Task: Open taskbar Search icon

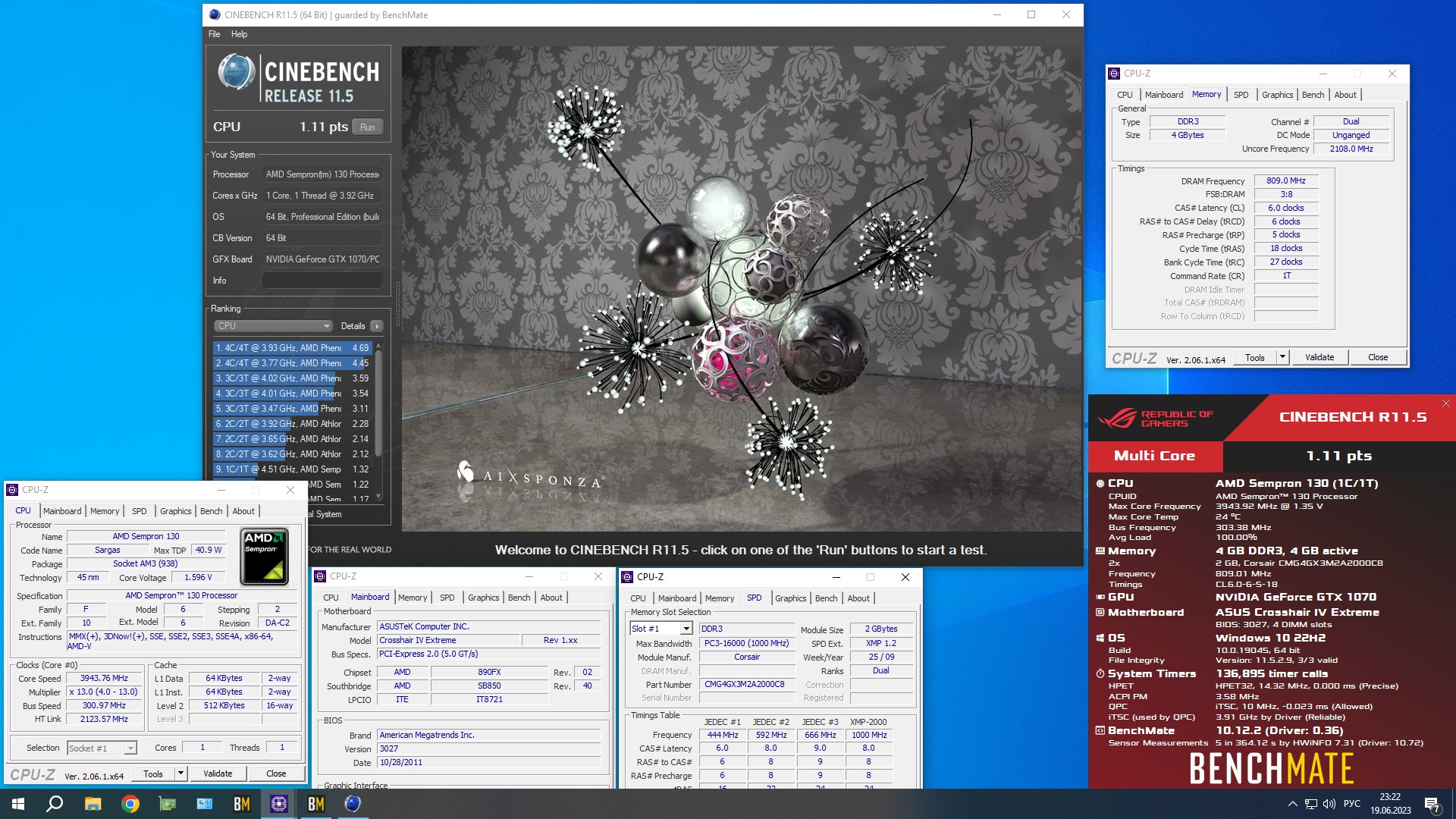Action: (55, 804)
